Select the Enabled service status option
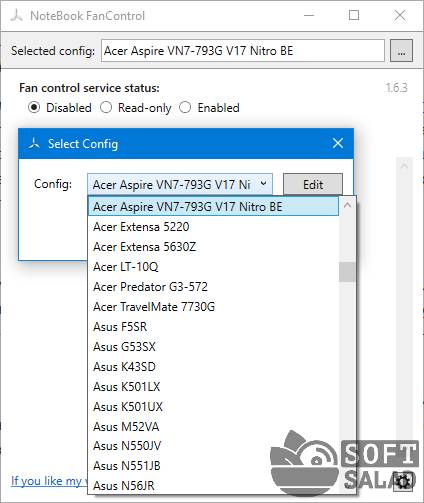 [209, 108]
